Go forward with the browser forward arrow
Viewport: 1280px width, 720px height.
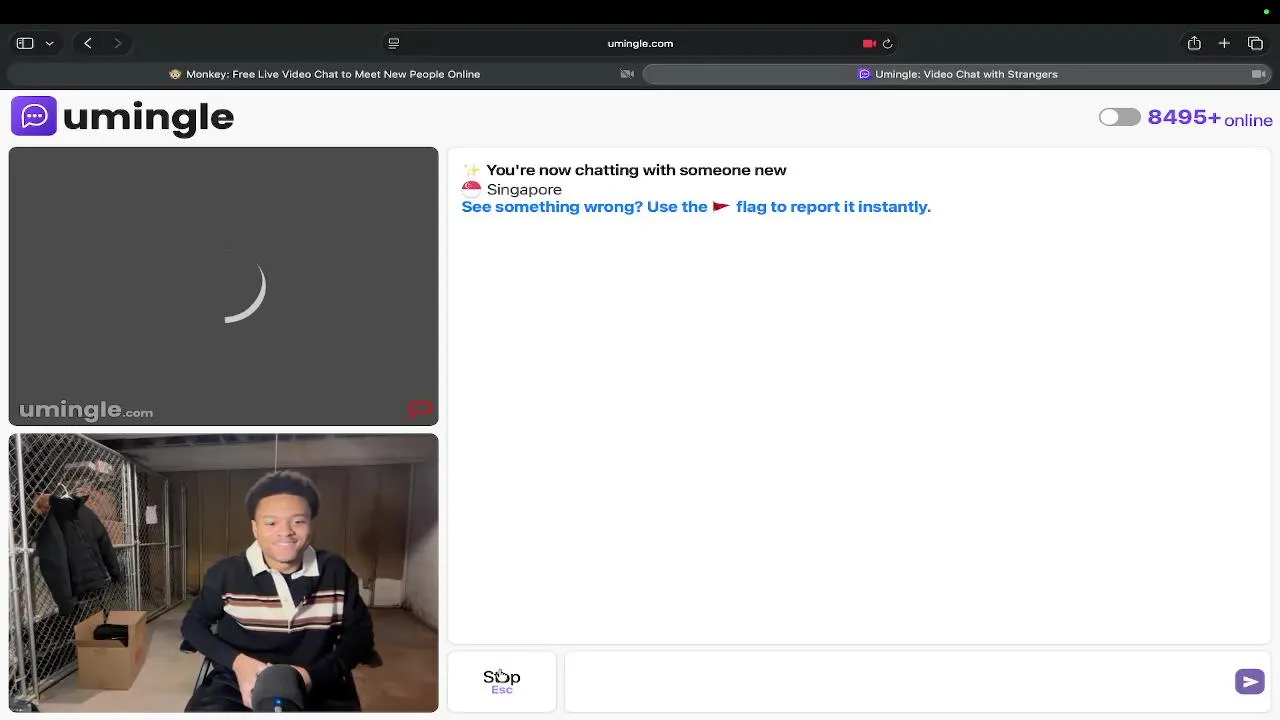(117, 43)
